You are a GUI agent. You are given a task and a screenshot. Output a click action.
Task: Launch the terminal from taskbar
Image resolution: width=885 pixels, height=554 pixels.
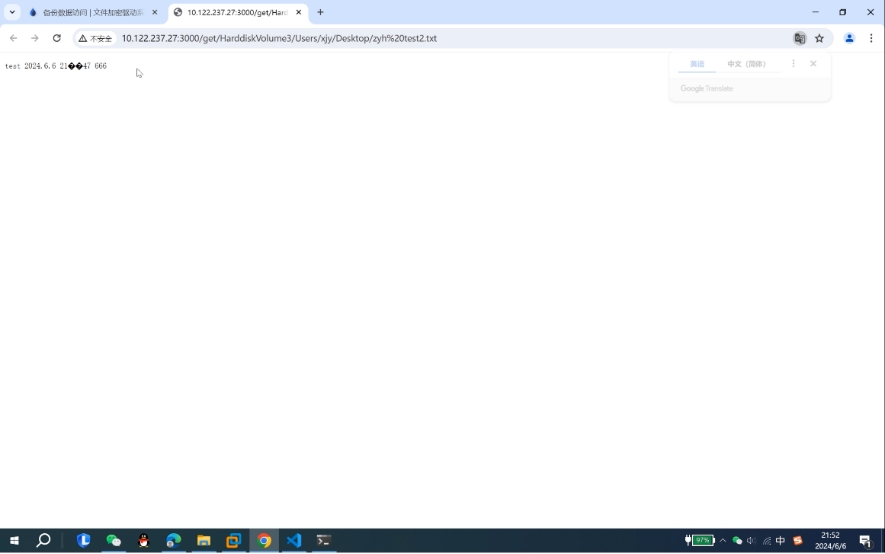(324, 540)
